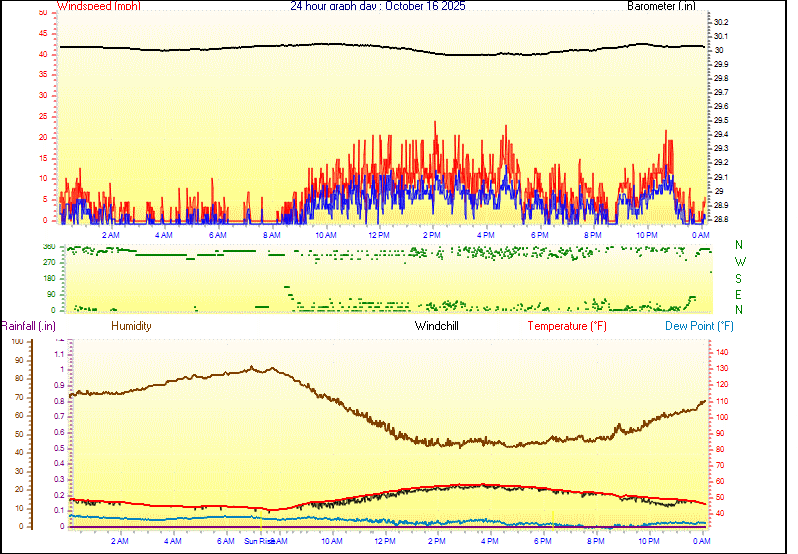Click the W wind direction label

point(739,262)
